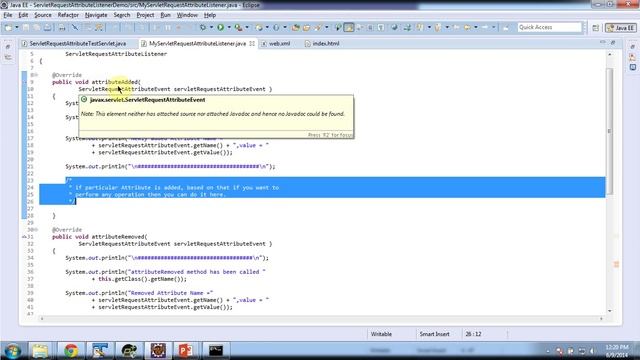Open the dropdown arrow beside globe icon
The height and width of the screenshot is (360, 640).
tap(267, 27)
